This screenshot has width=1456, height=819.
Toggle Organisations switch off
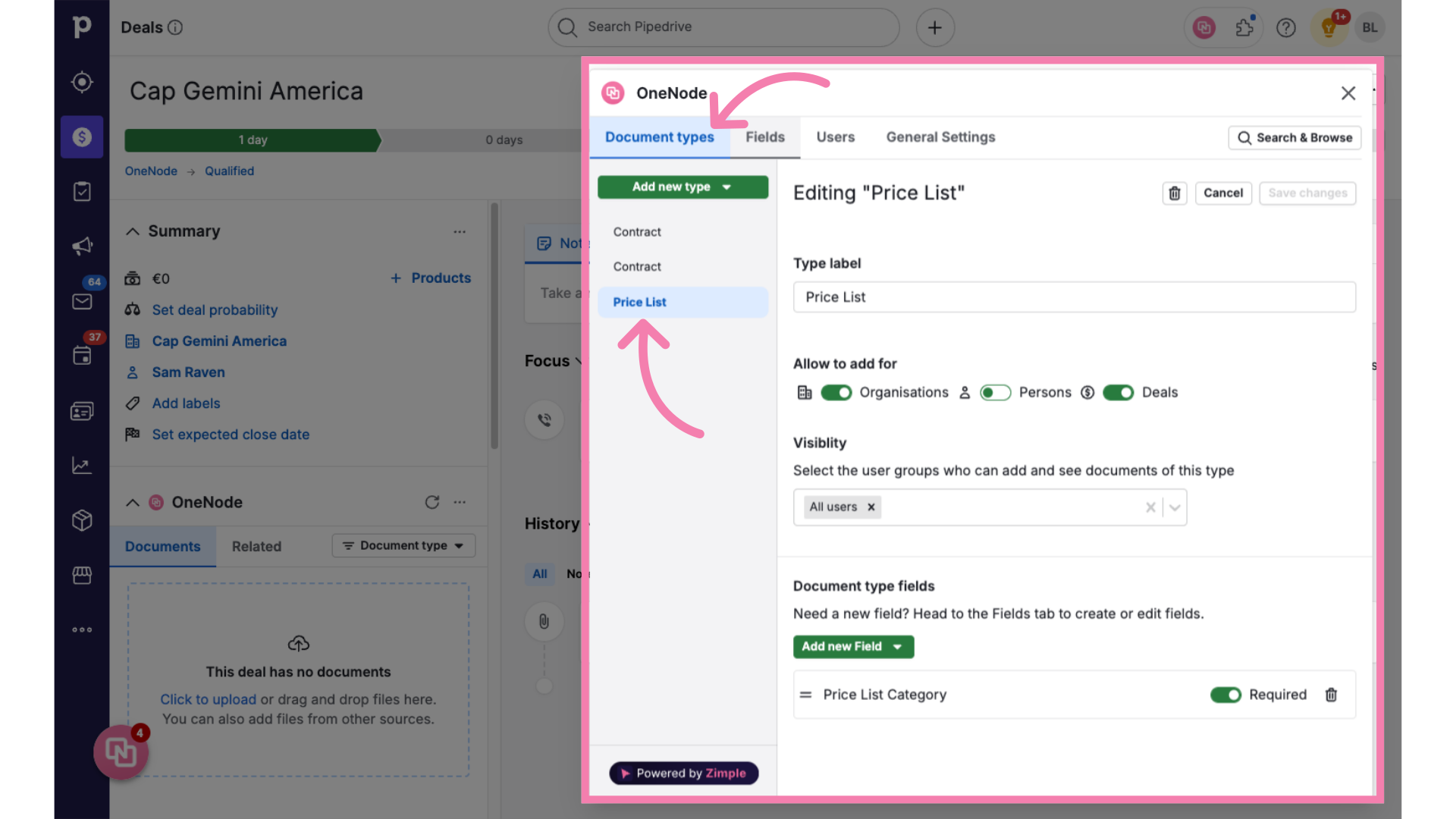point(836,392)
